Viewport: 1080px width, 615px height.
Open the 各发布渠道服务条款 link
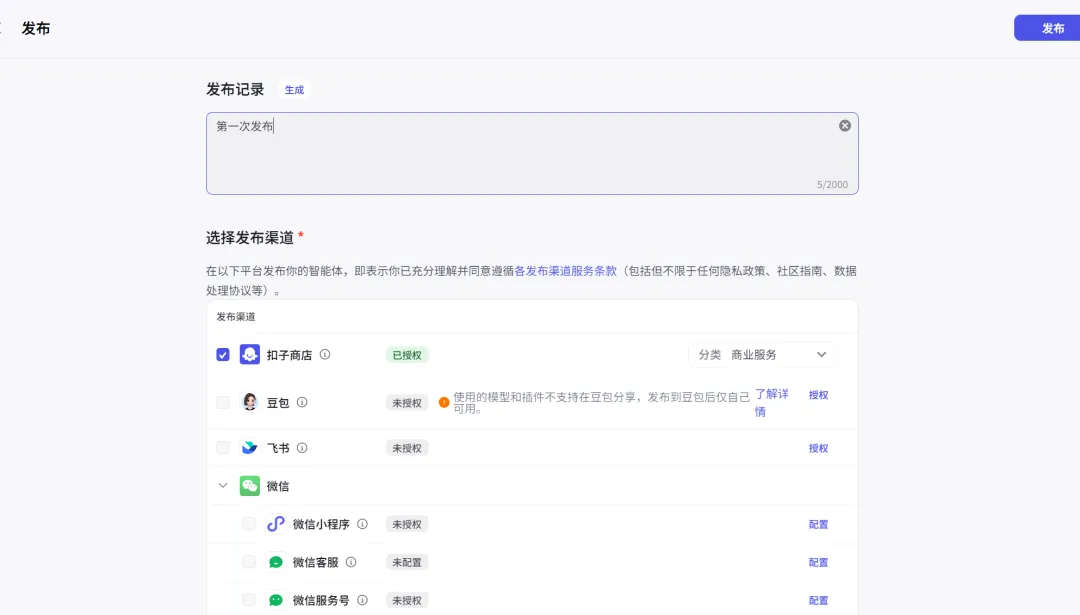[565, 271]
